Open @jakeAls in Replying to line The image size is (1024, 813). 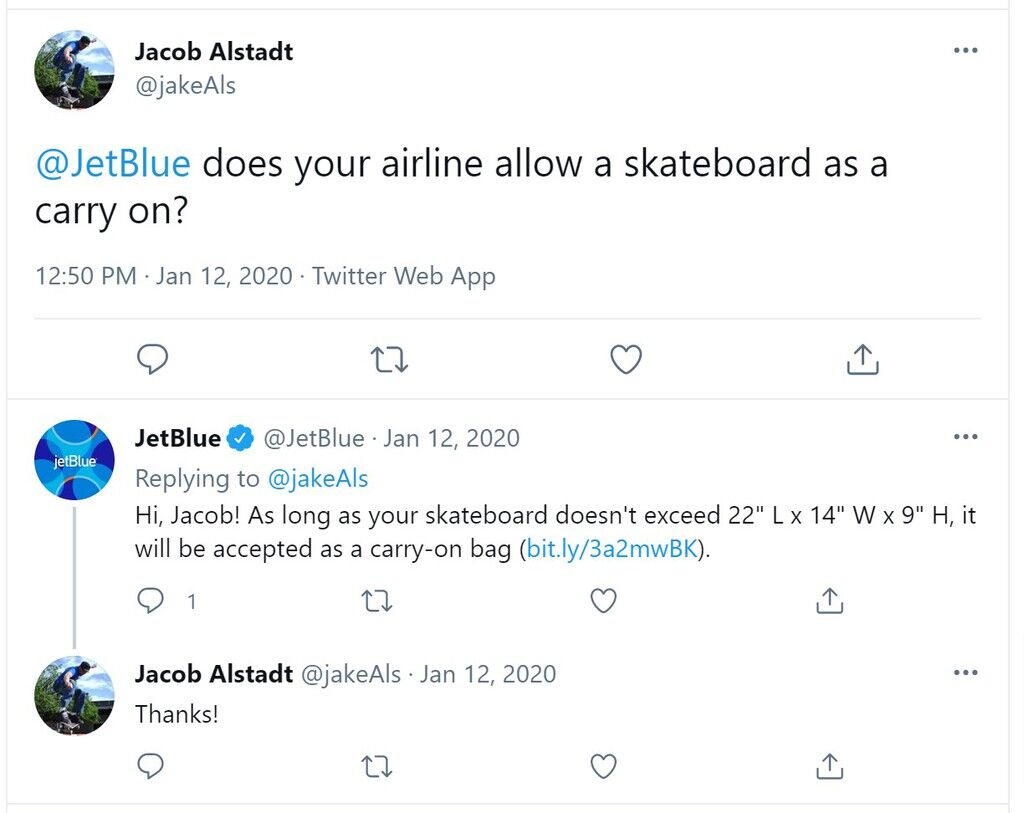[x=318, y=479]
